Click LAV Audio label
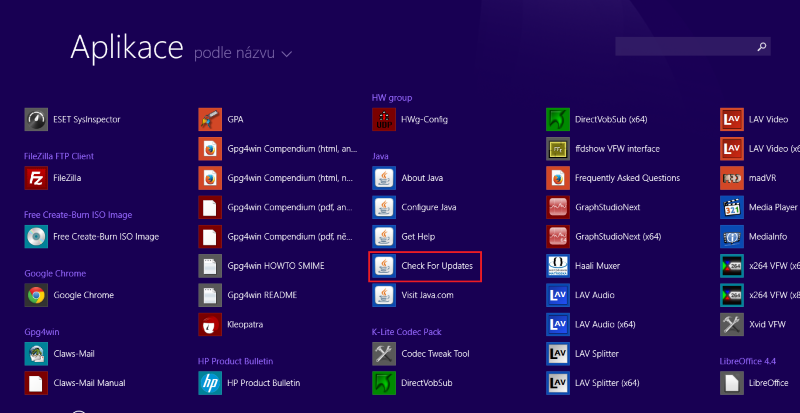 [594, 295]
